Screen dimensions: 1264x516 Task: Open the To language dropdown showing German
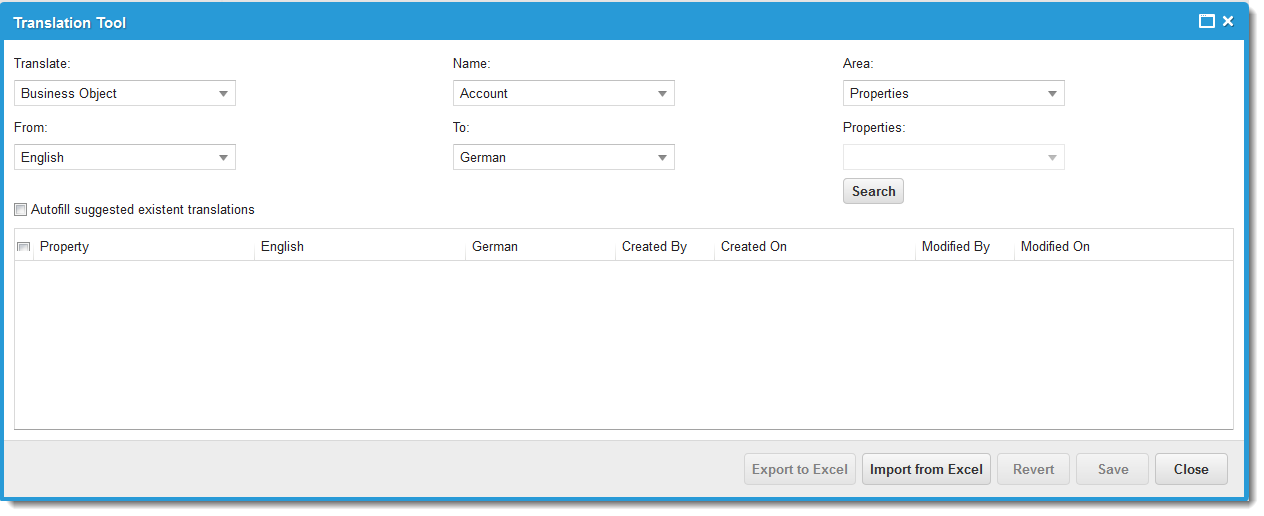[x=564, y=157]
